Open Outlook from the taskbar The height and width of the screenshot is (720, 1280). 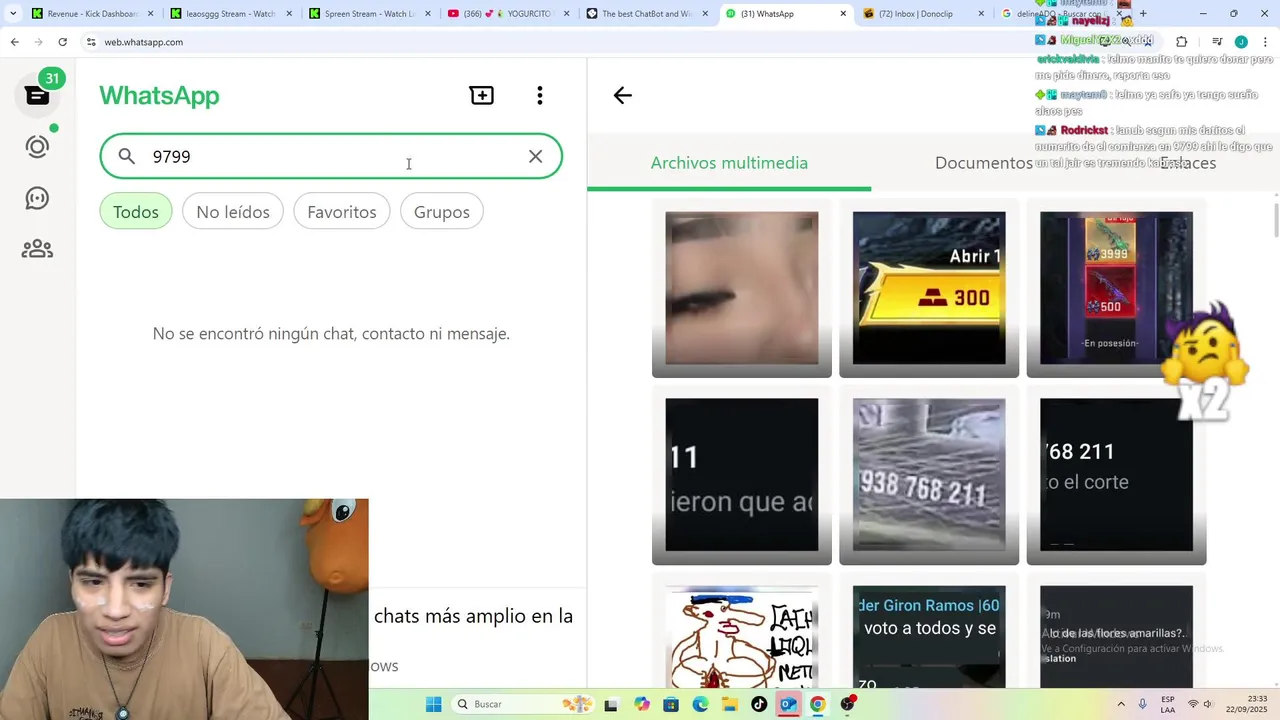pos(788,704)
